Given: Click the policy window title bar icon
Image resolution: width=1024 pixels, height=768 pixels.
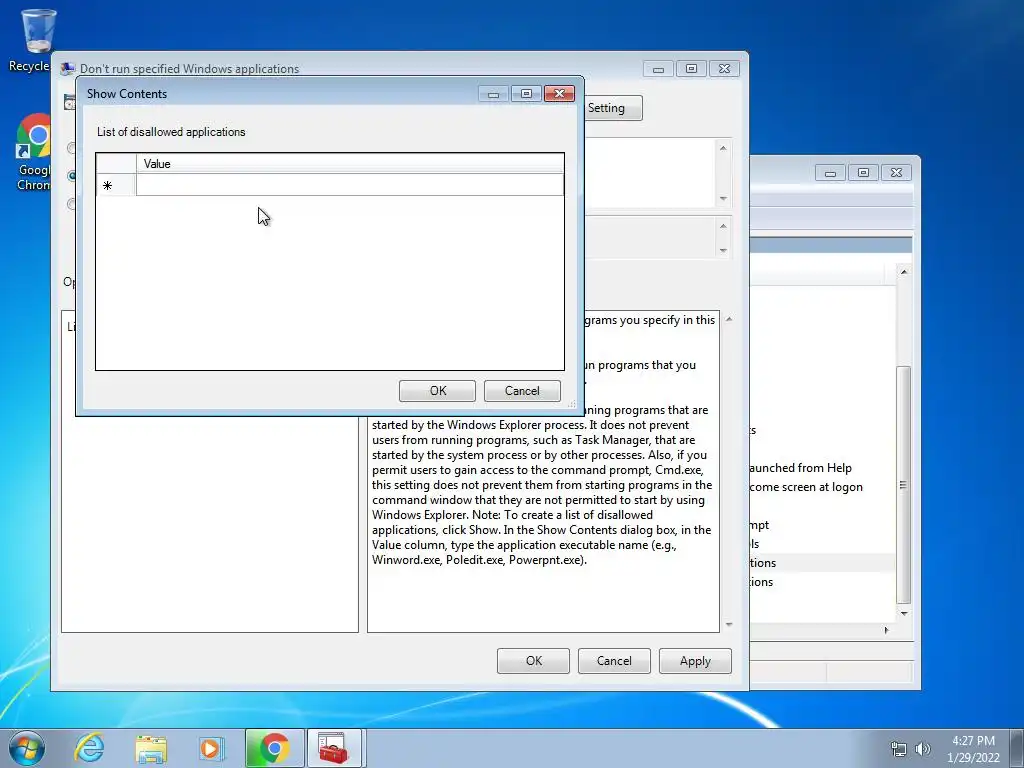Looking at the screenshot, I should (67, 69).
